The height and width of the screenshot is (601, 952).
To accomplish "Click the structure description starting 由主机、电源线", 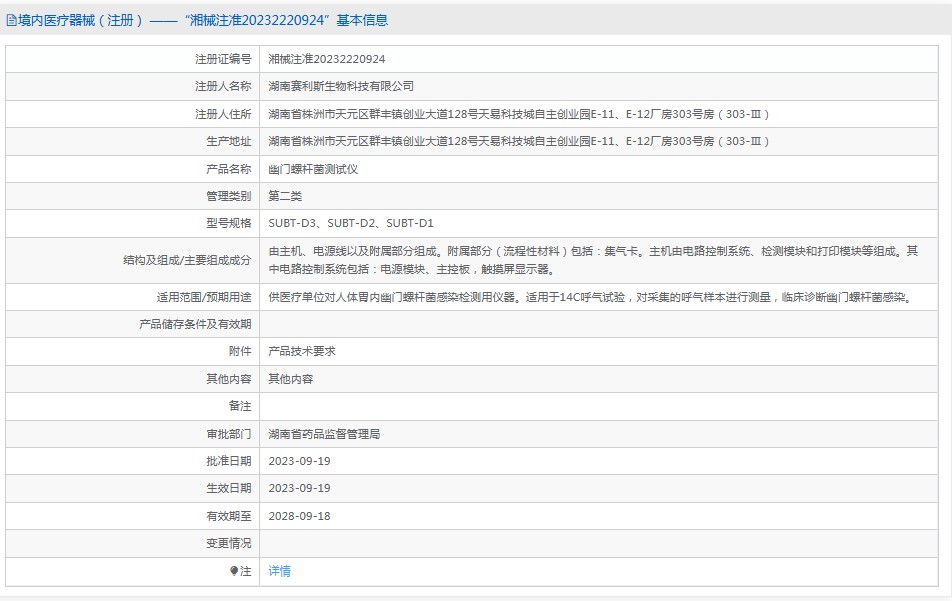I will 593,260.
